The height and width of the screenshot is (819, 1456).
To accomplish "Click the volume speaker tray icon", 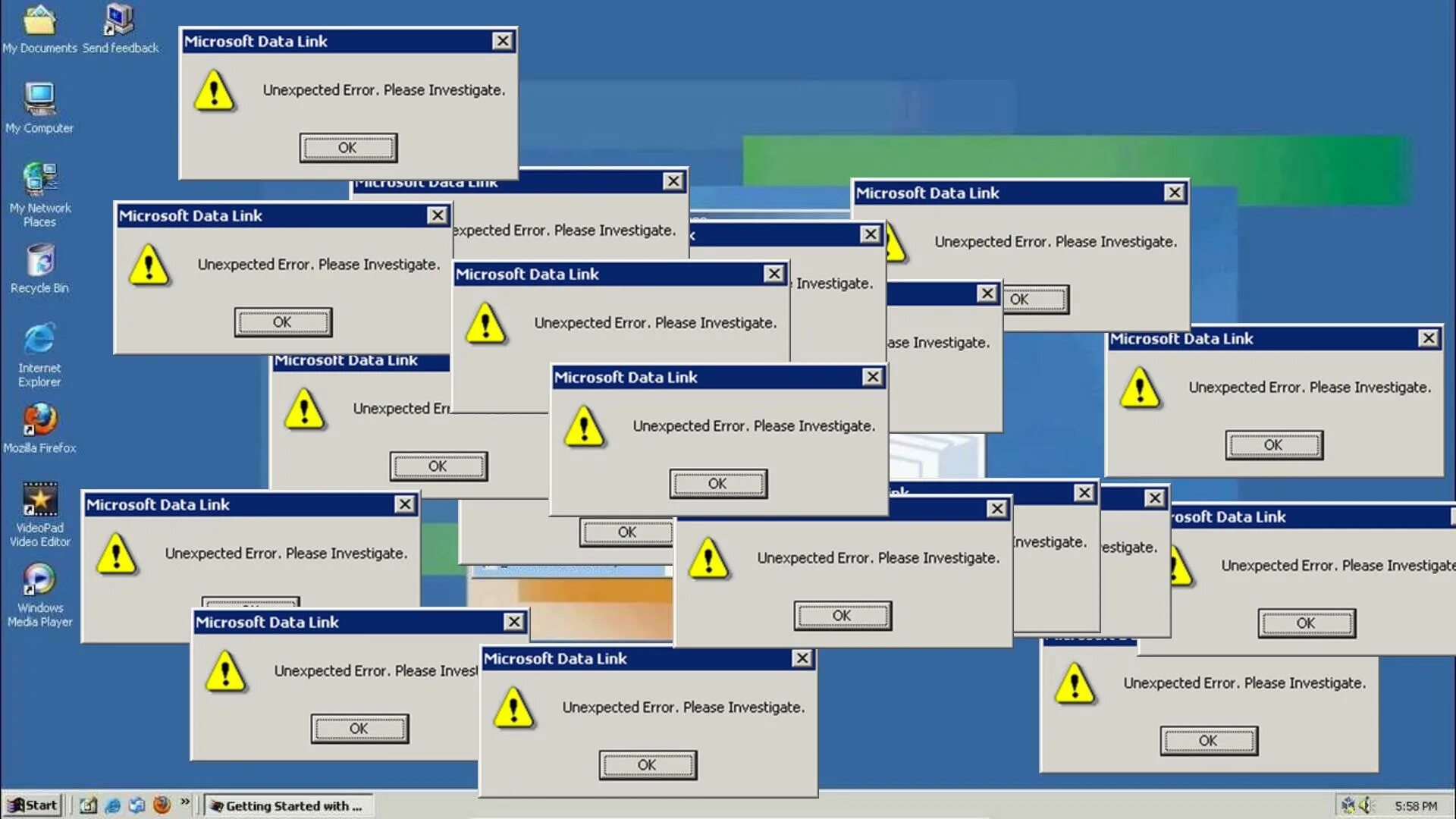I will [1366, 805].
